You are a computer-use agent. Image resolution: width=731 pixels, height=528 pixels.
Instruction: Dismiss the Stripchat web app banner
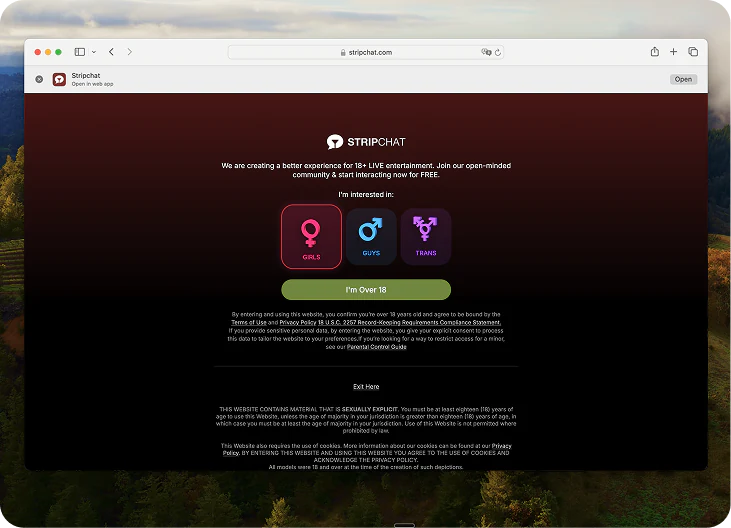[39, 79]
